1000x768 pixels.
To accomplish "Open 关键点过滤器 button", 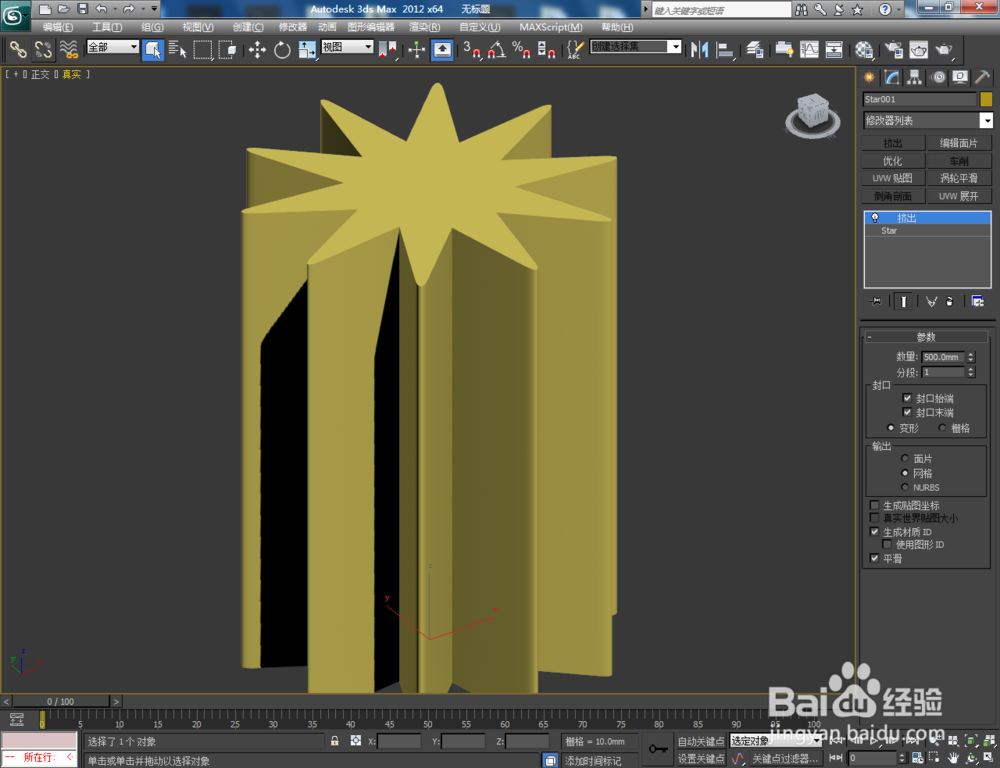I will pyautogui.click(x=785, y=758).
